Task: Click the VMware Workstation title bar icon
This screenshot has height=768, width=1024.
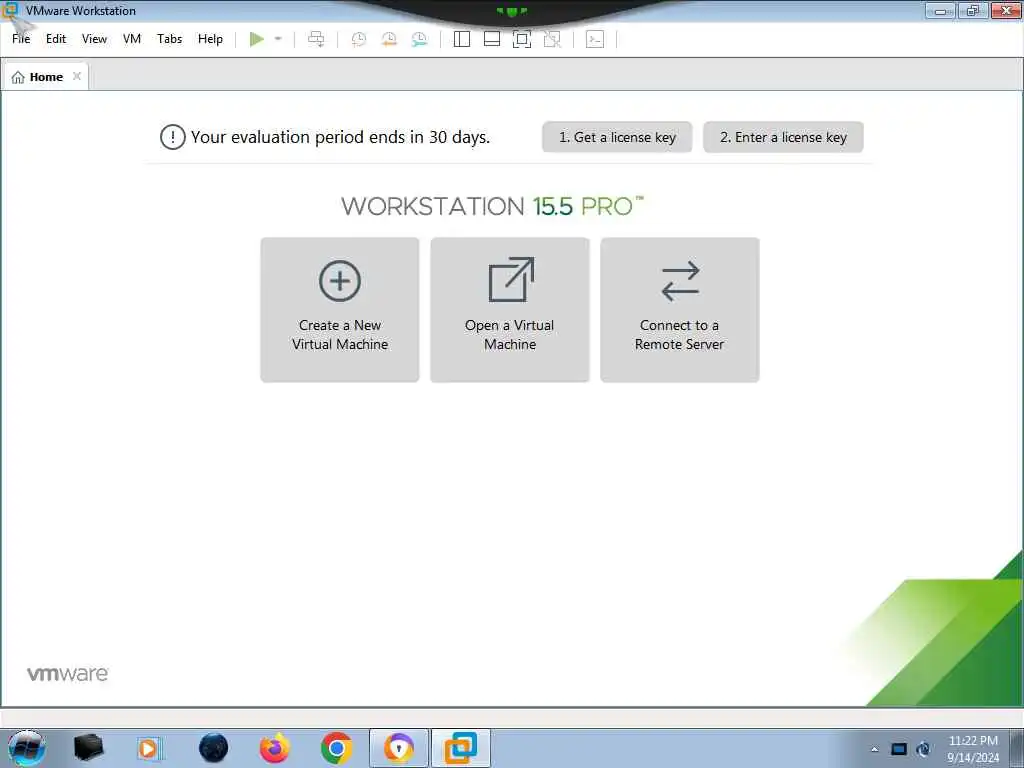Action: [x=10, y=10]
